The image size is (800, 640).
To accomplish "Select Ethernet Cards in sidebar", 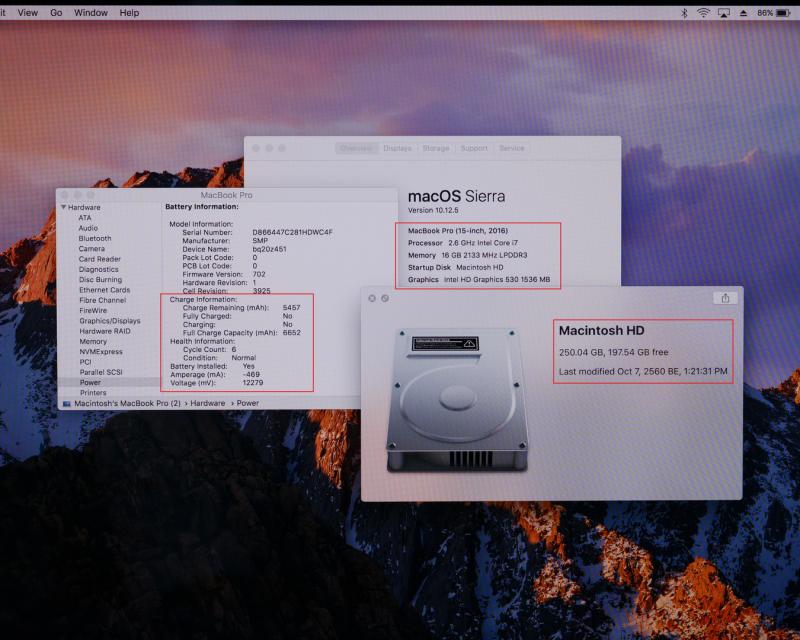I will coord(105,290).
